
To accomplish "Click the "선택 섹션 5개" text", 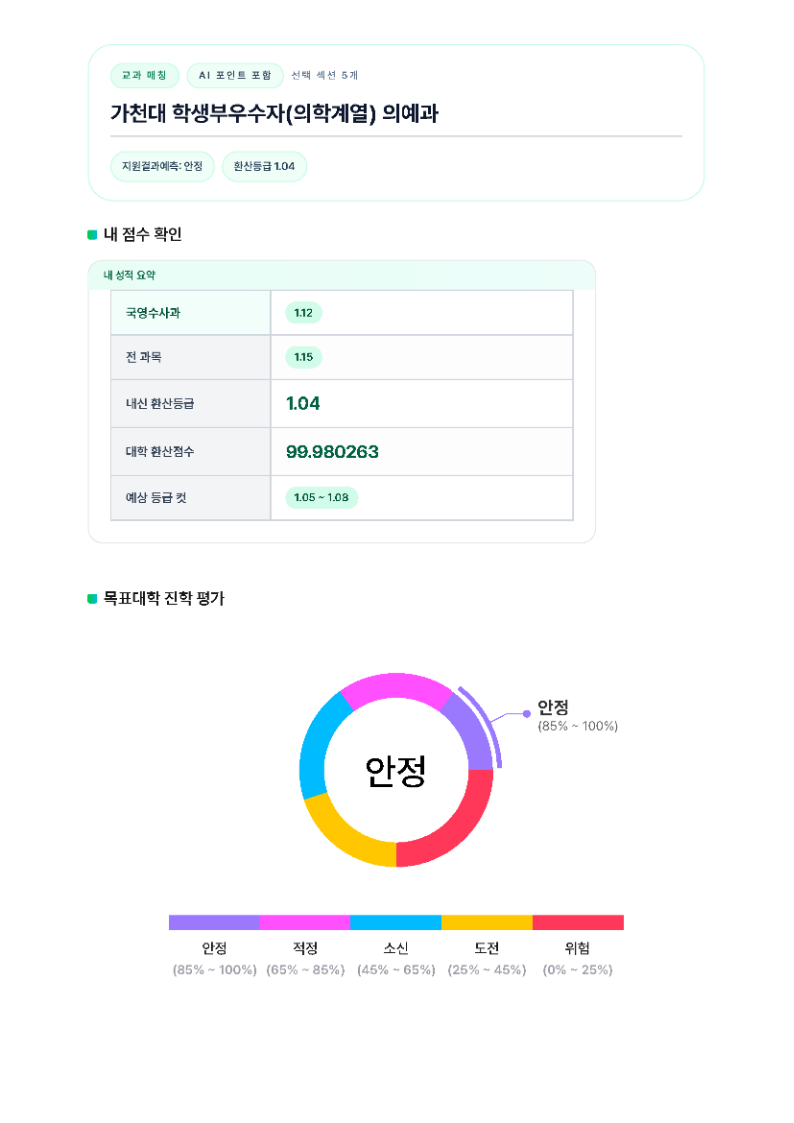I will click(324, 76).
